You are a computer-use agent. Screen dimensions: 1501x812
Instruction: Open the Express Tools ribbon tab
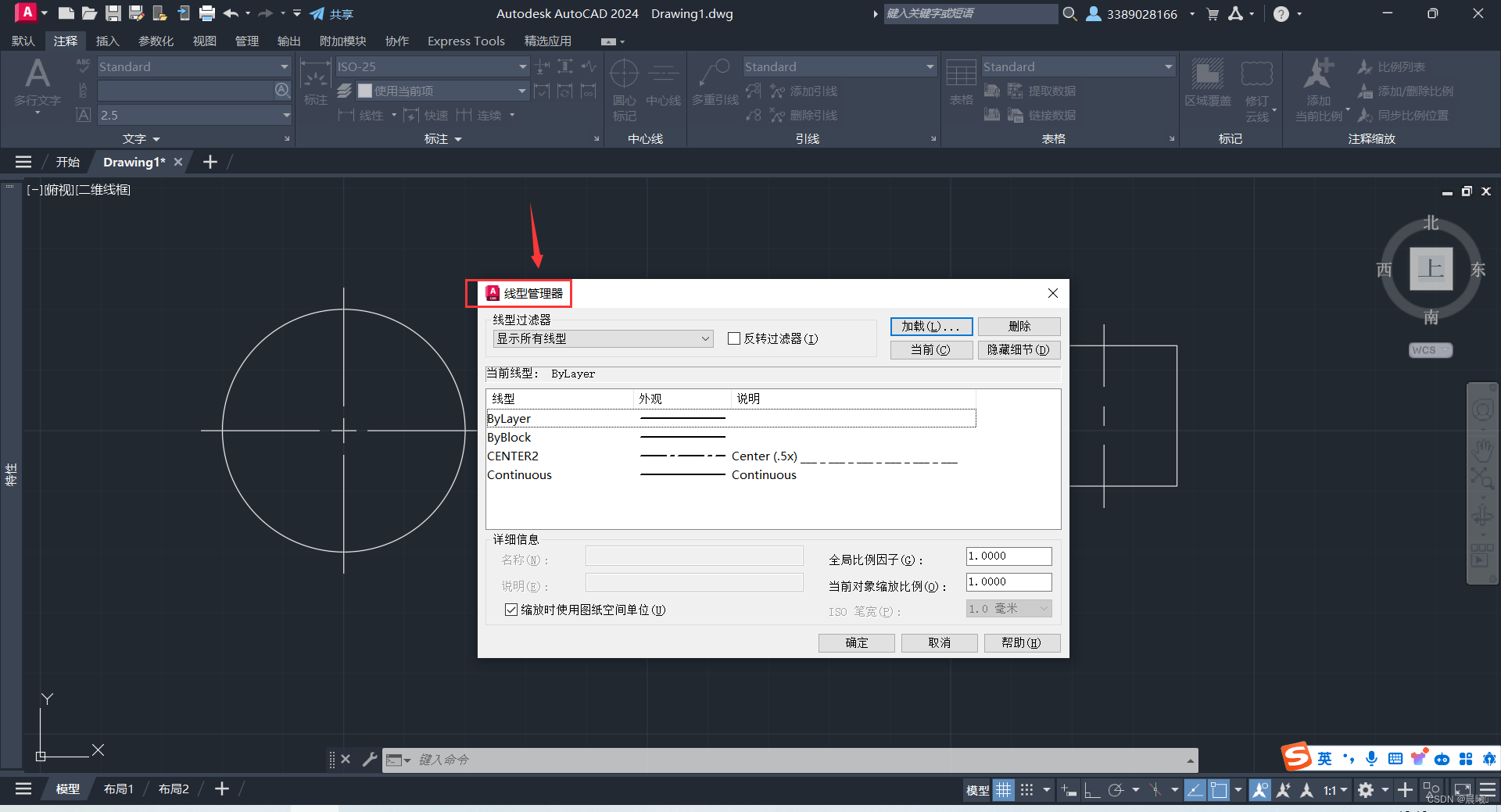tap(466, 41)
